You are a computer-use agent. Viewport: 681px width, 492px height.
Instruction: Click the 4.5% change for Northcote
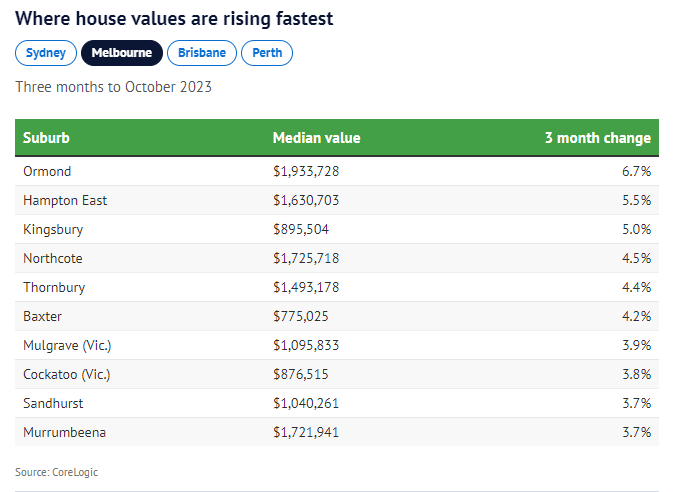click(x=637, y=258)
